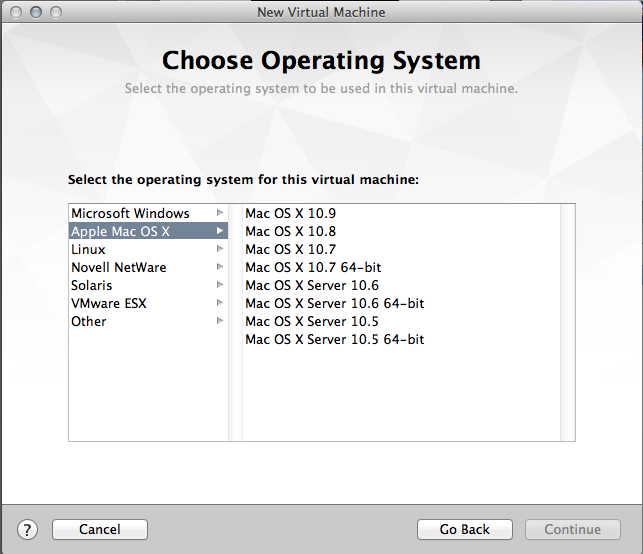
Task: Select the Mac OS X Server 10.5 entry
Action: click(401, 321)
